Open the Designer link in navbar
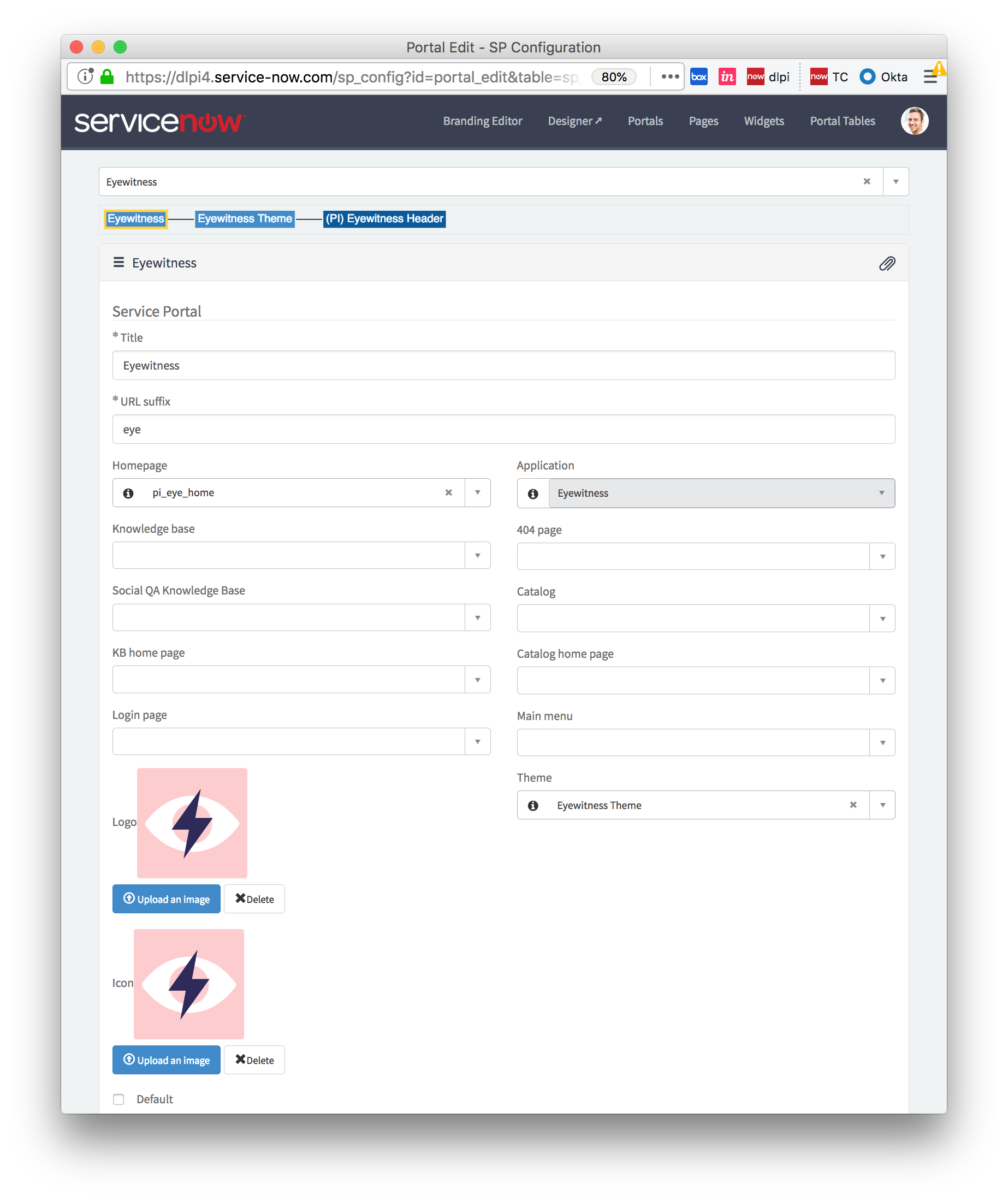Viewport: 1008px width, 1201px height. pyautogui.click(x=574, y=121)
